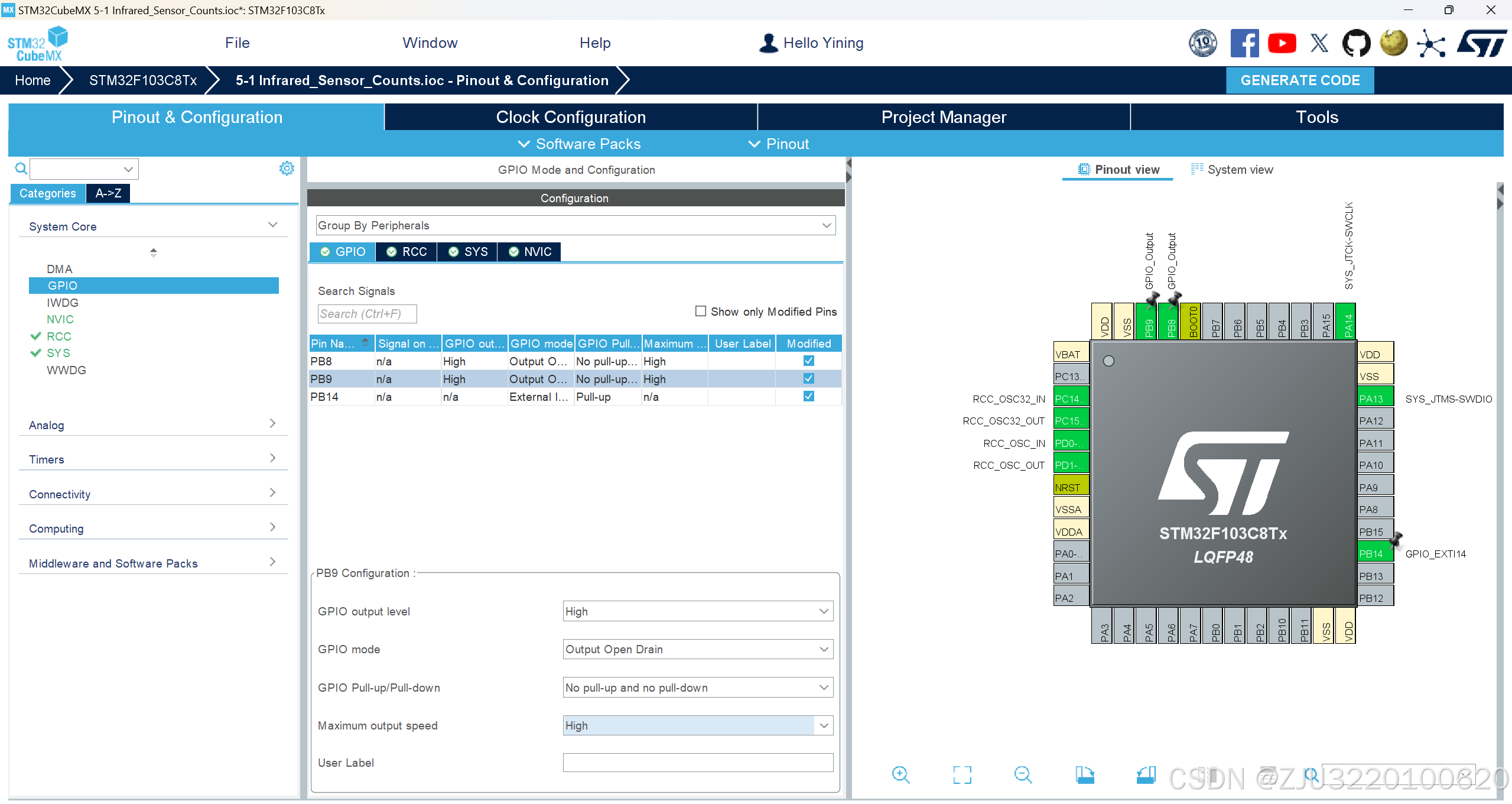
Task: Rotate the chip view clockwise
Action: tap(1085, 774)
